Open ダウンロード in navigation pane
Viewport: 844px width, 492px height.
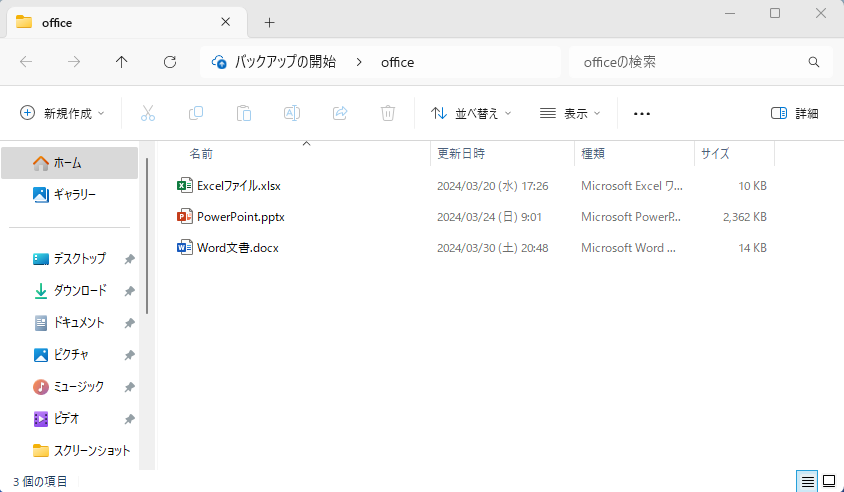pyautogui.click(x=69, y=291)
